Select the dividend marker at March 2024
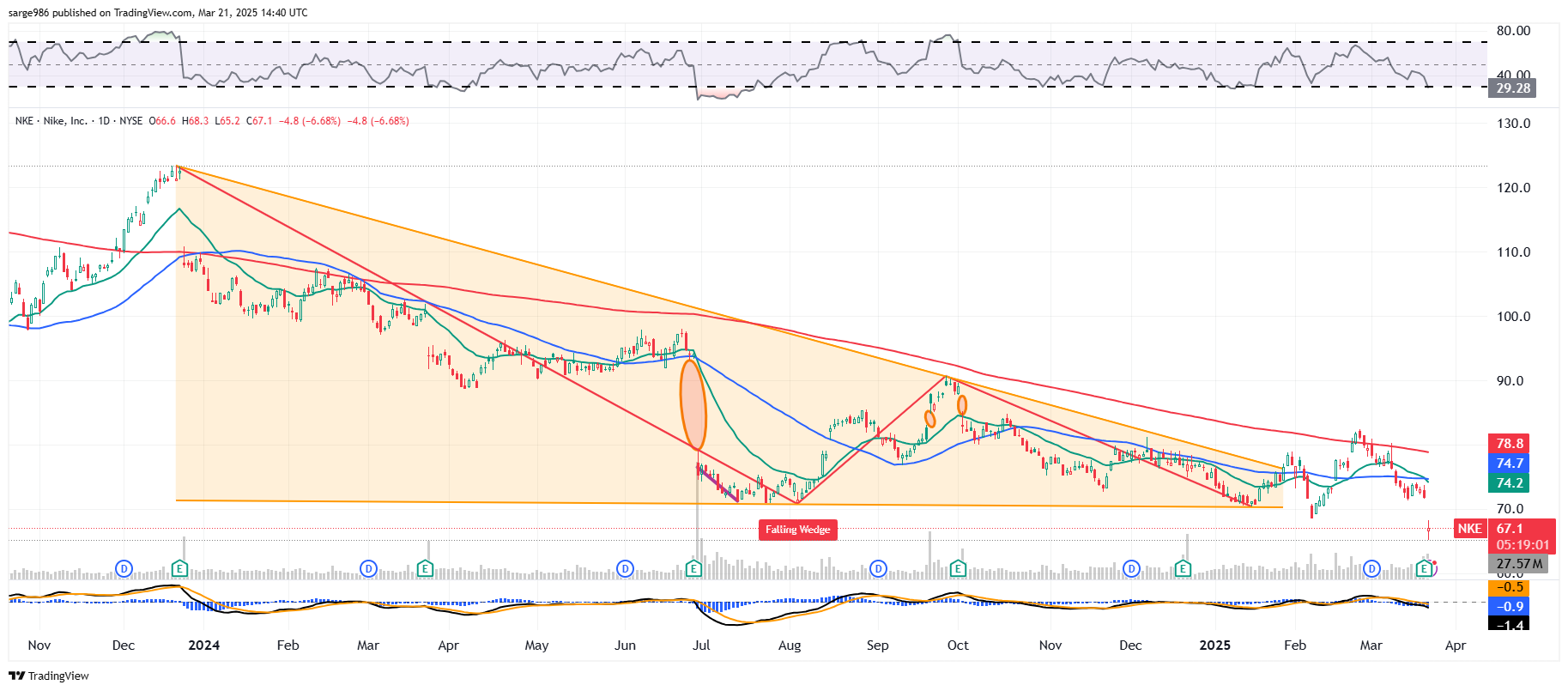This screenshot has height=691, width=1568. pyautogui.click(x=368, y=568)
